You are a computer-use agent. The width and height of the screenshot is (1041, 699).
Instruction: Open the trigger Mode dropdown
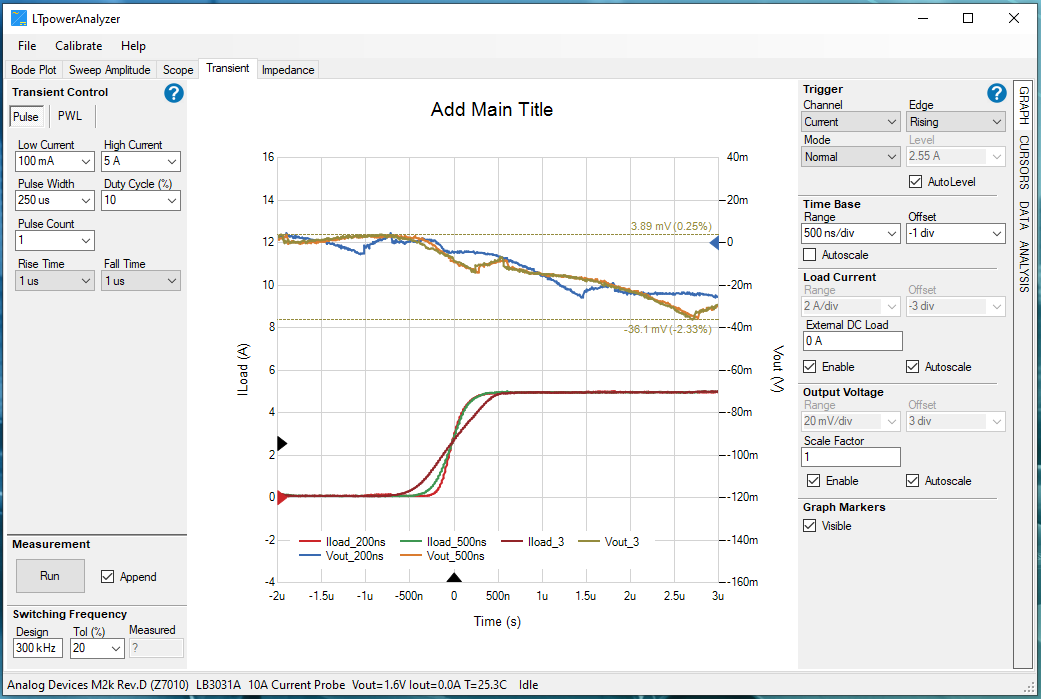851,156
